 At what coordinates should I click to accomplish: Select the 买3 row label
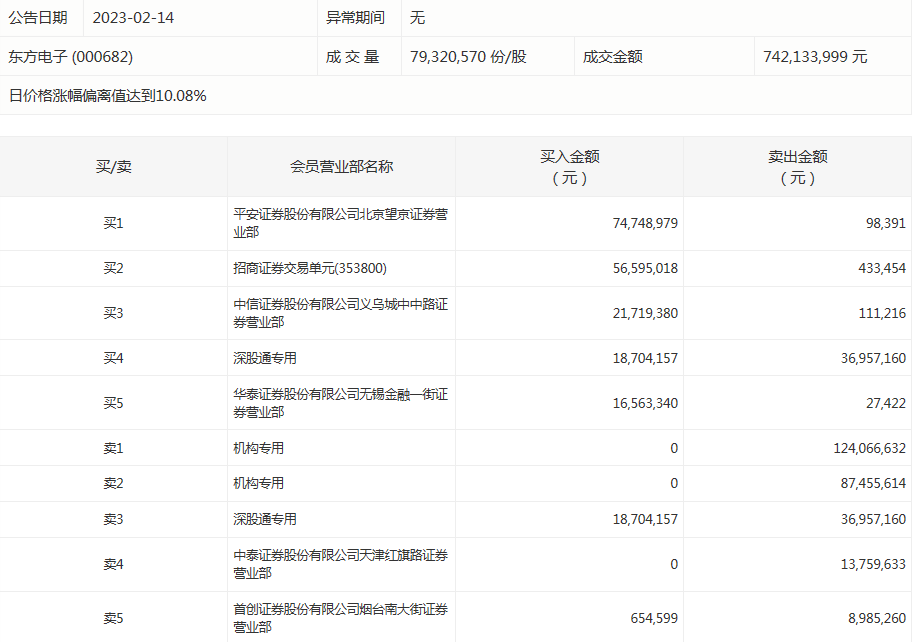tap(113, 313)
